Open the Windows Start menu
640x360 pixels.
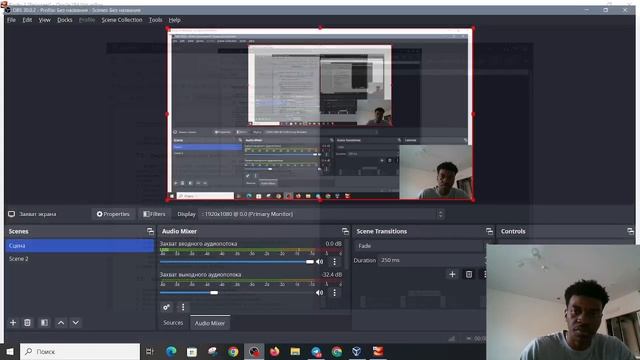[x=10, y=351]
